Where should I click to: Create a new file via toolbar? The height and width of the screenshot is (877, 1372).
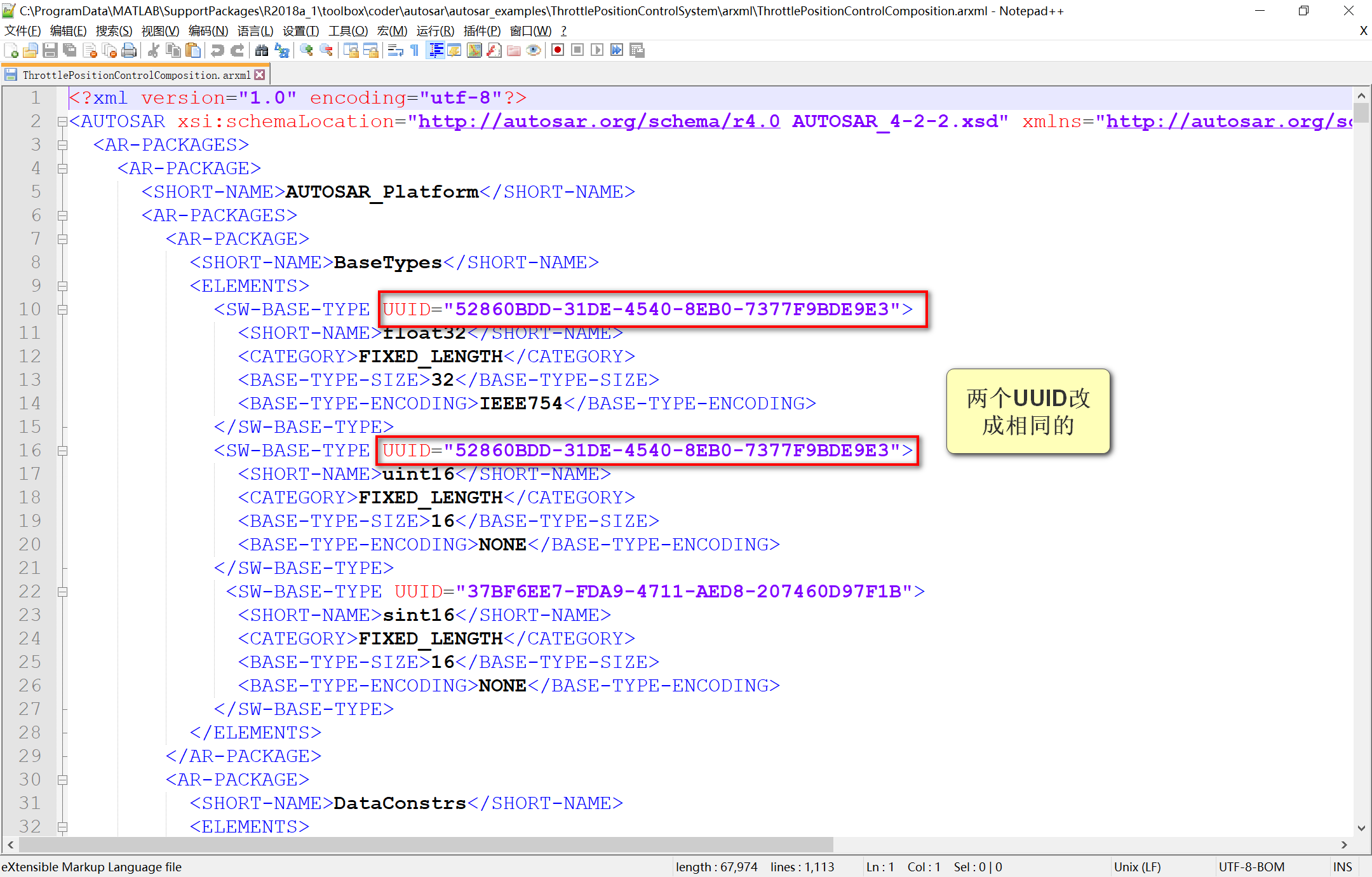(x=11, y=50)
